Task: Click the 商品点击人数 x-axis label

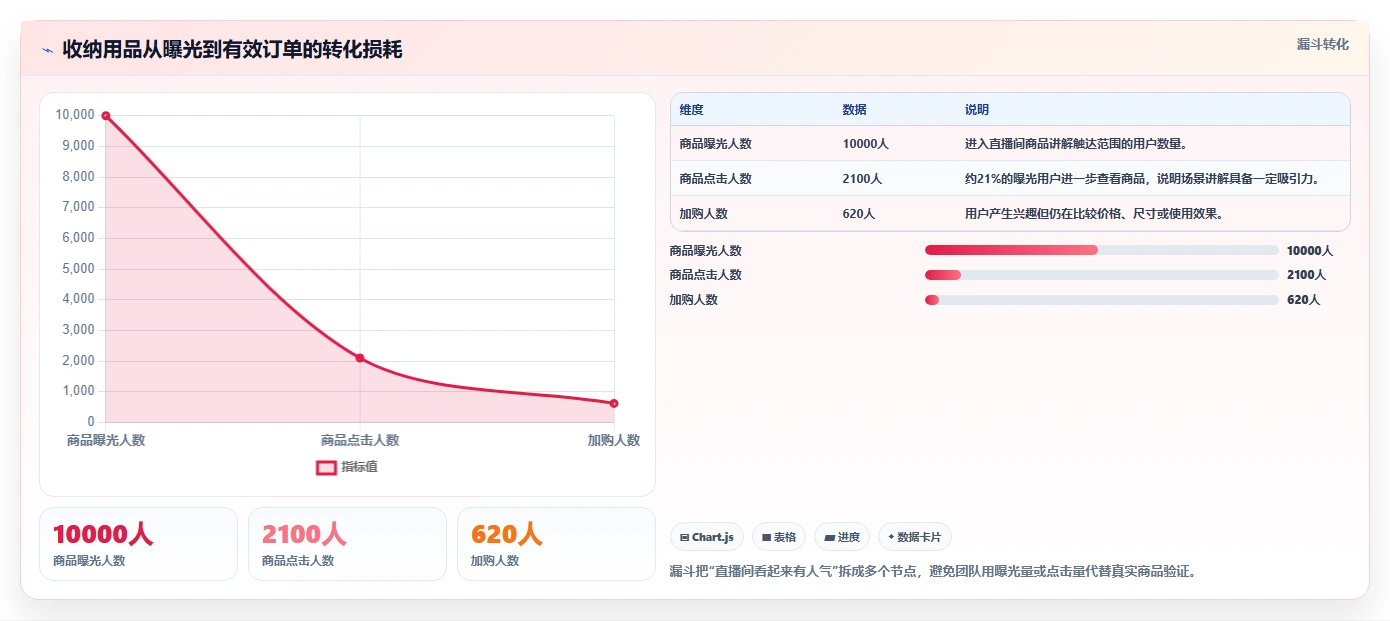Action: coord(360,440)
